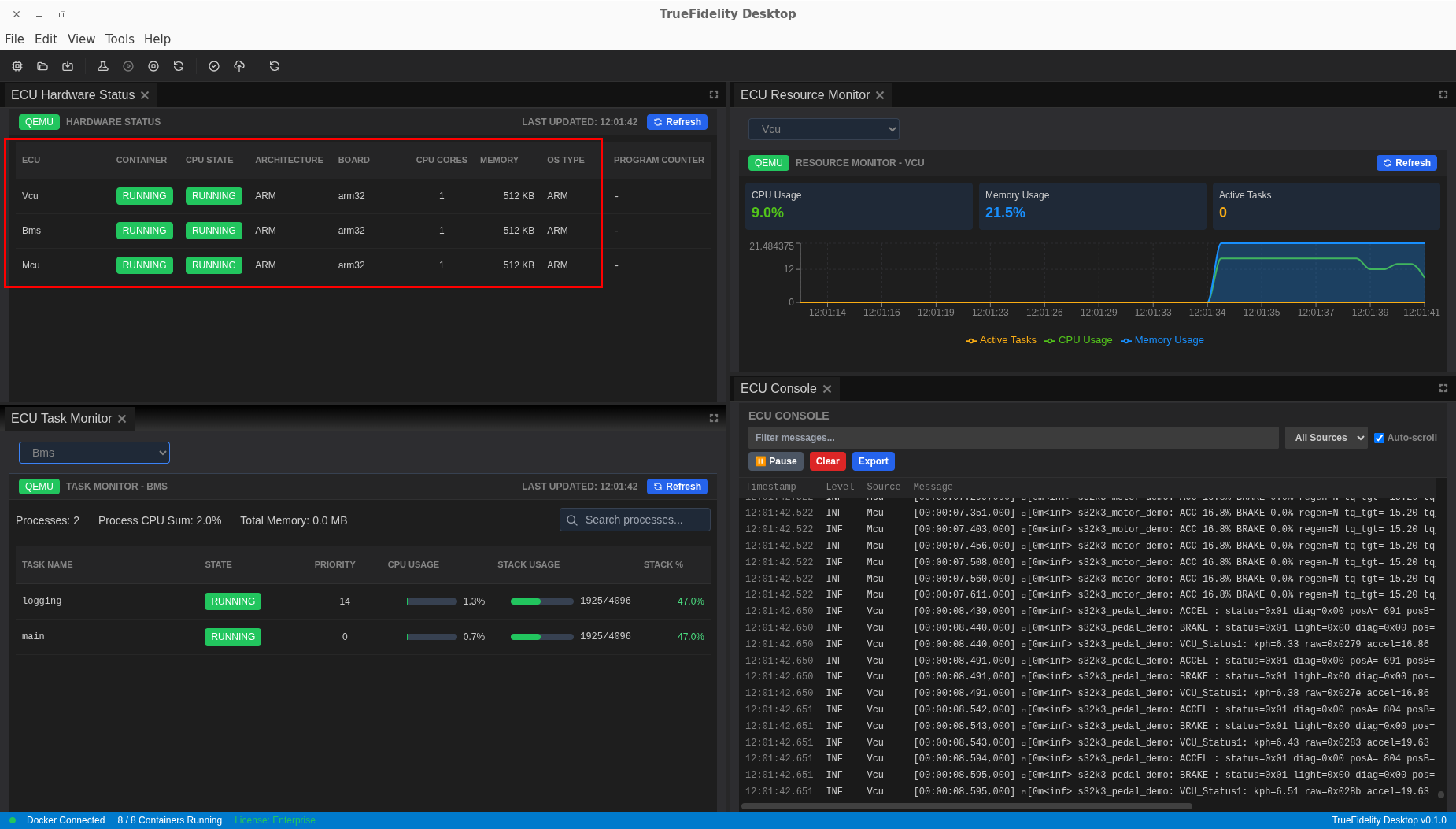The width and height of the screenshot is (1456, 829).
Task: Click 'Docker Connected' status text
Action: pyautogui.click(x=65, y=820)
